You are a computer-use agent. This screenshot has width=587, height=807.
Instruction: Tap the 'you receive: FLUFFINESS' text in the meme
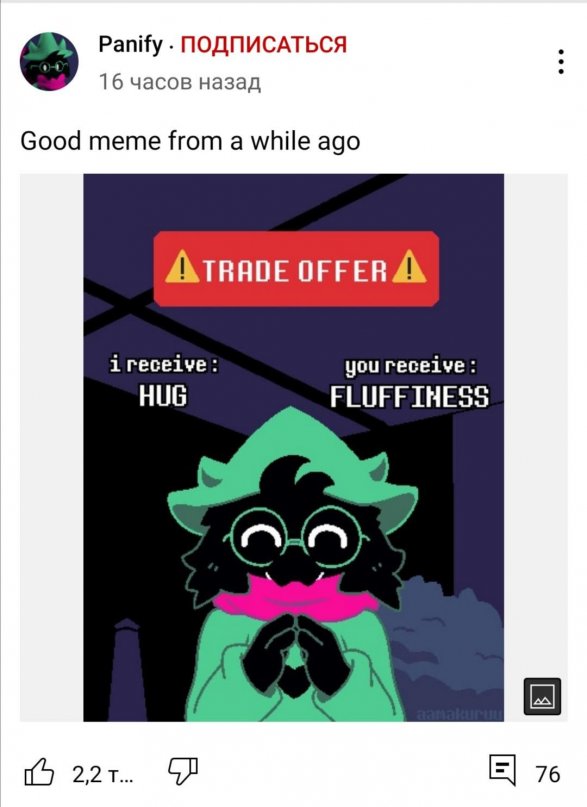click(410, 382)
